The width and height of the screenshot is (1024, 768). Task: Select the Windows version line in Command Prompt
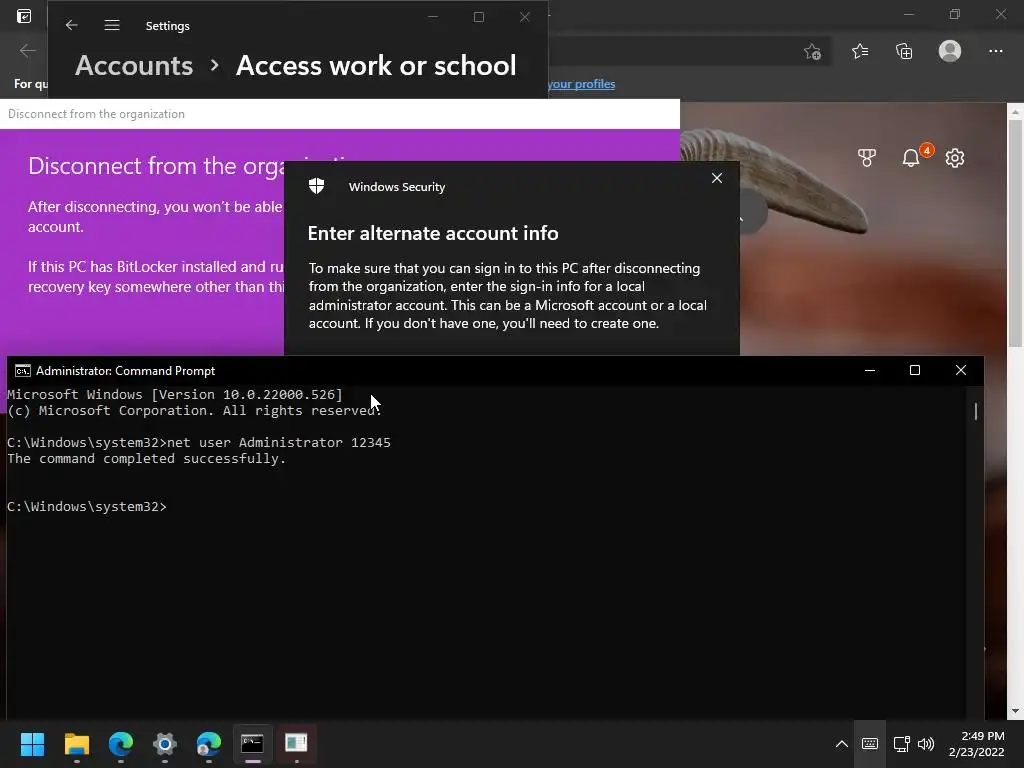click(x=175, y=394)
